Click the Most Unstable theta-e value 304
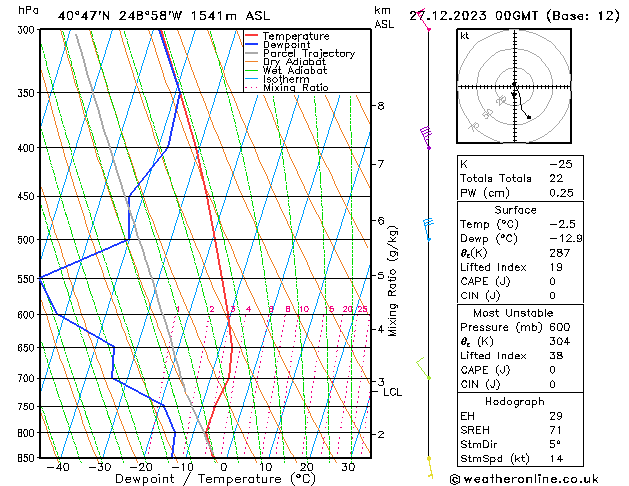The width and height of the screenshot is (629, 486). pyautogui.click(x=560, y=342)
